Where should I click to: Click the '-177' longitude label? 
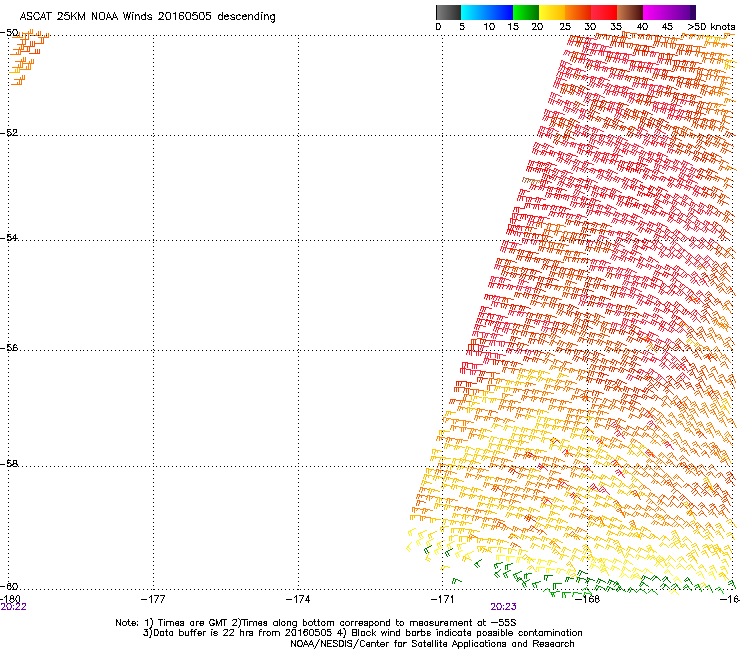tap(153, 599)
